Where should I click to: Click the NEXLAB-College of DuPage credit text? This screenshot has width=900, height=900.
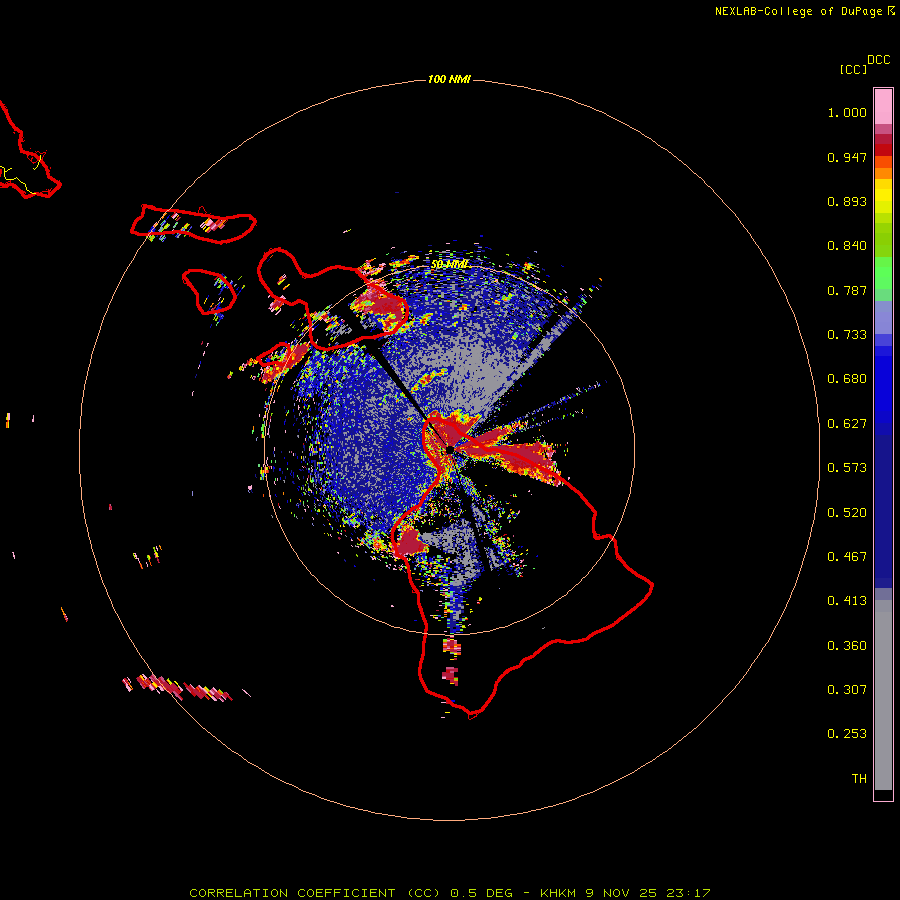click(x=798, y=11)
